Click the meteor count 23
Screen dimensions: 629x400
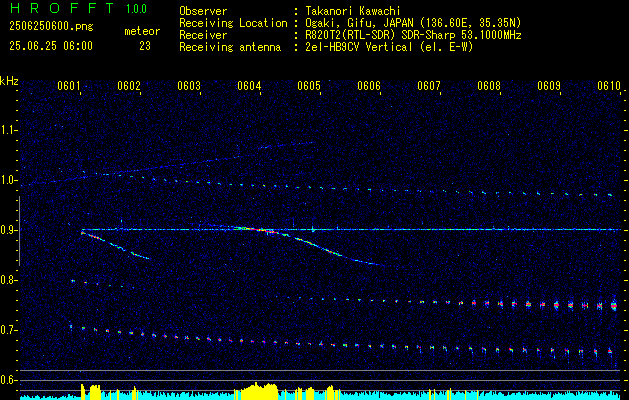pyautogui.click(x=145, y=46)
